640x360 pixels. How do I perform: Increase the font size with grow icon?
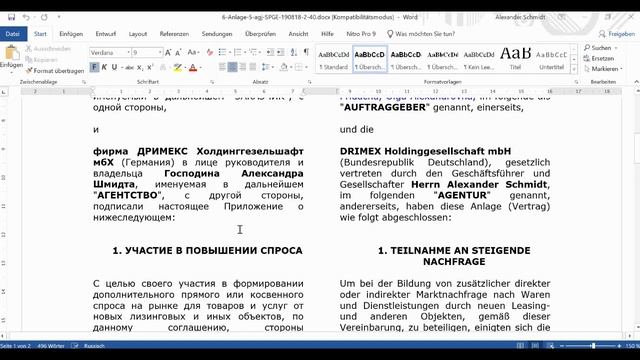(x=168, y=53)
